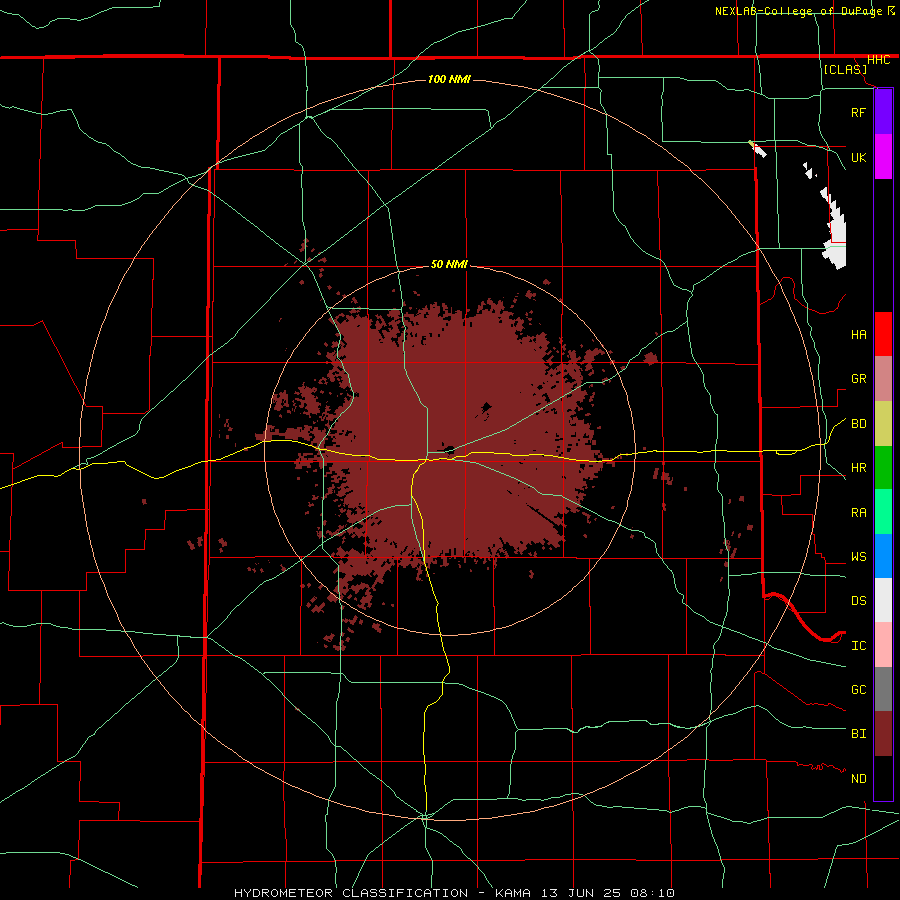Click the 100 NMI range ring label

click(x=449, y=79)
